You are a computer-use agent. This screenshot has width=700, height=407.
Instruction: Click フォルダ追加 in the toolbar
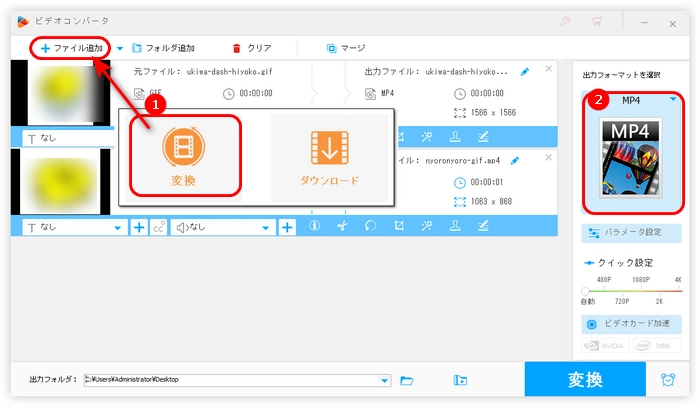[x=163, y=48]
